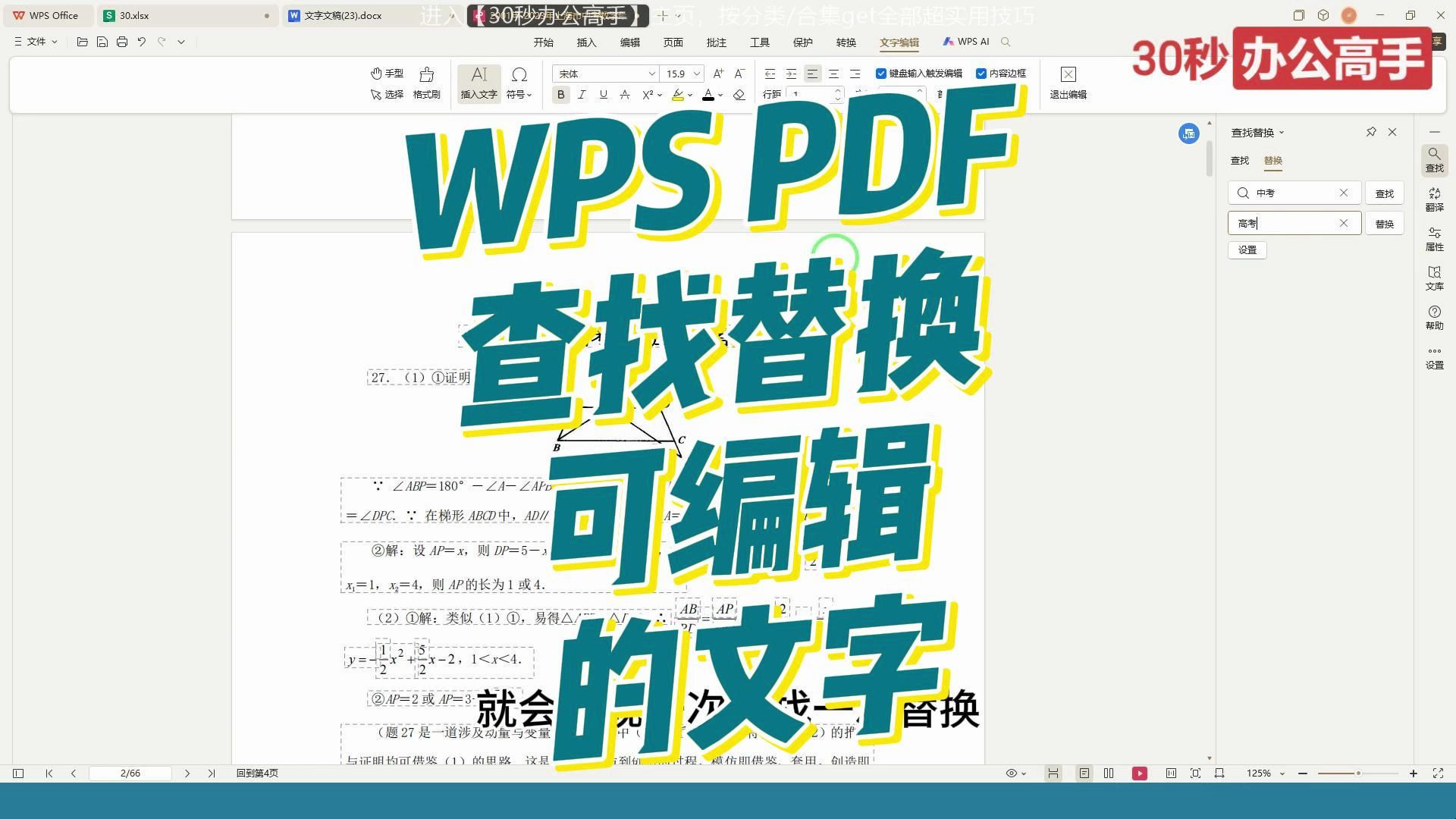
Task: Click the print icon in quick toolbar
Action: click(122, 42)
